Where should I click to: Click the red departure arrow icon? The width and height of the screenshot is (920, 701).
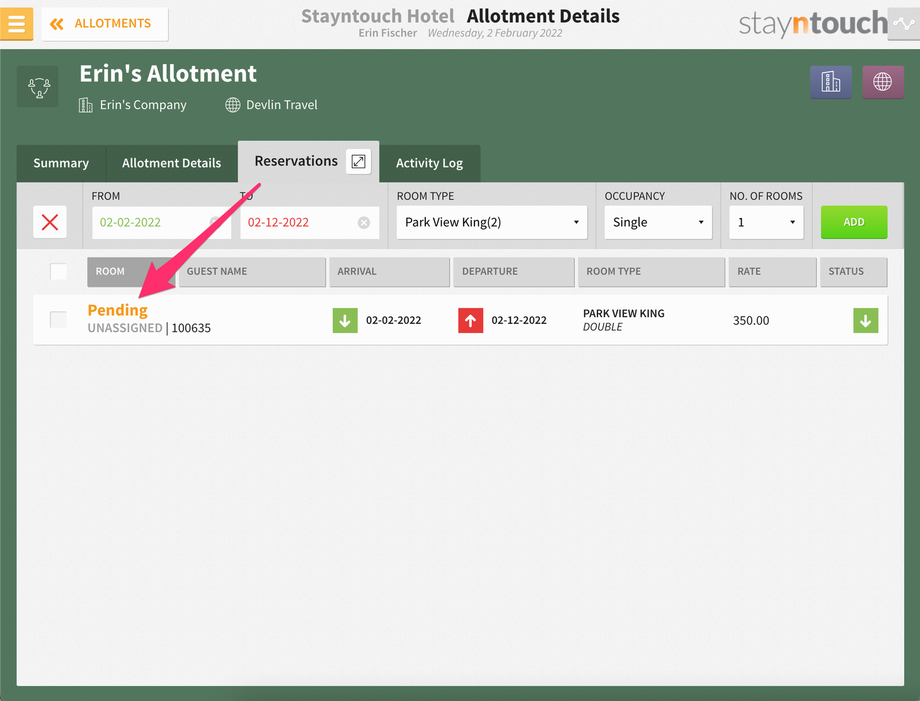(x=471, y=320)
